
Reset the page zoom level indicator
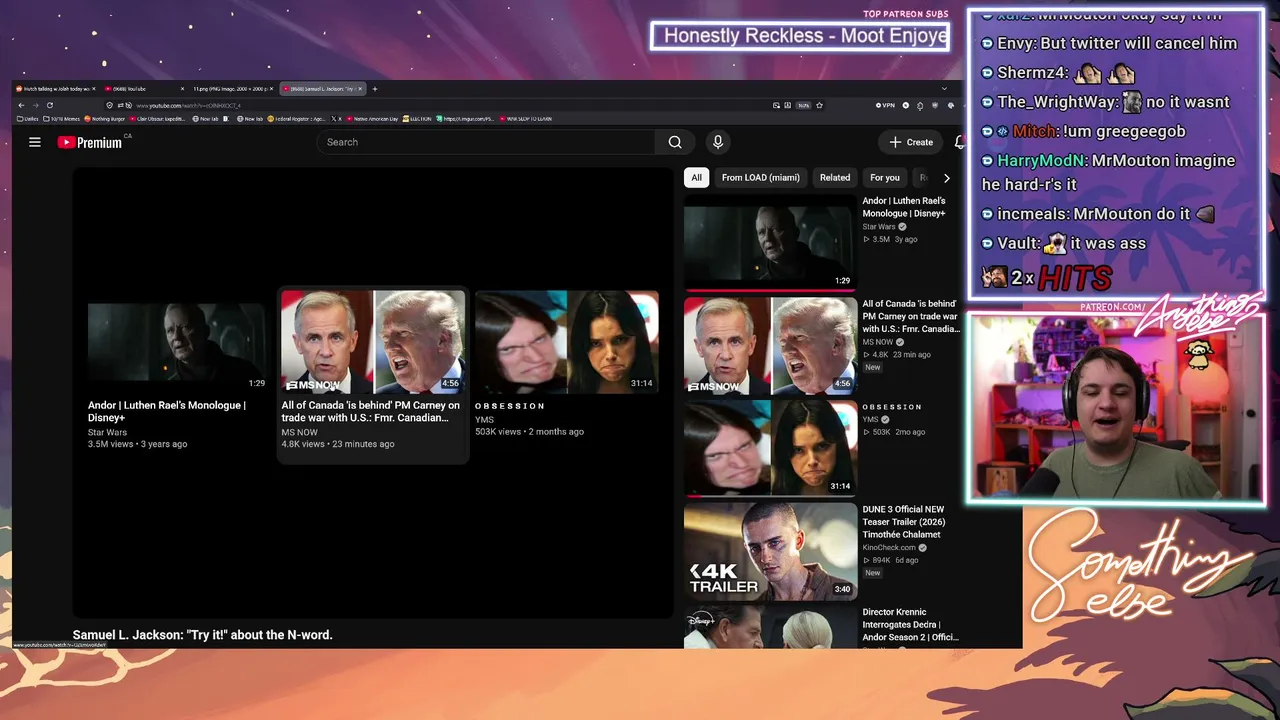coord(803,105)
